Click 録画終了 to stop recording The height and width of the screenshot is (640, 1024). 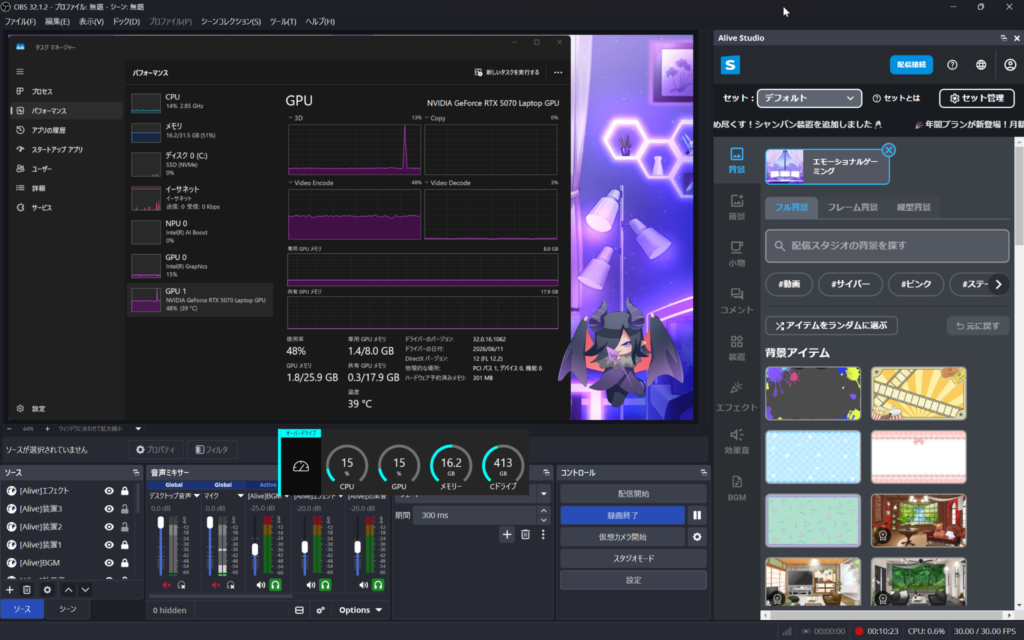click(622, 515)
